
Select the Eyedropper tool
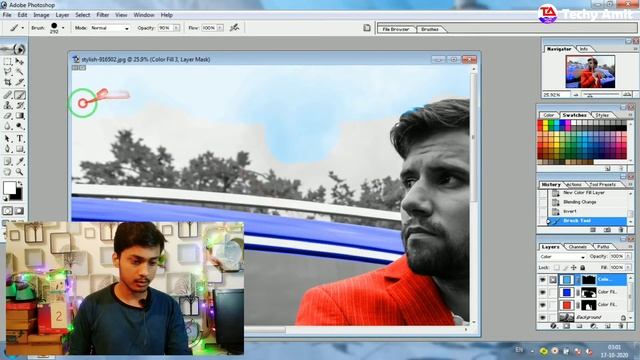pos(19,161)
